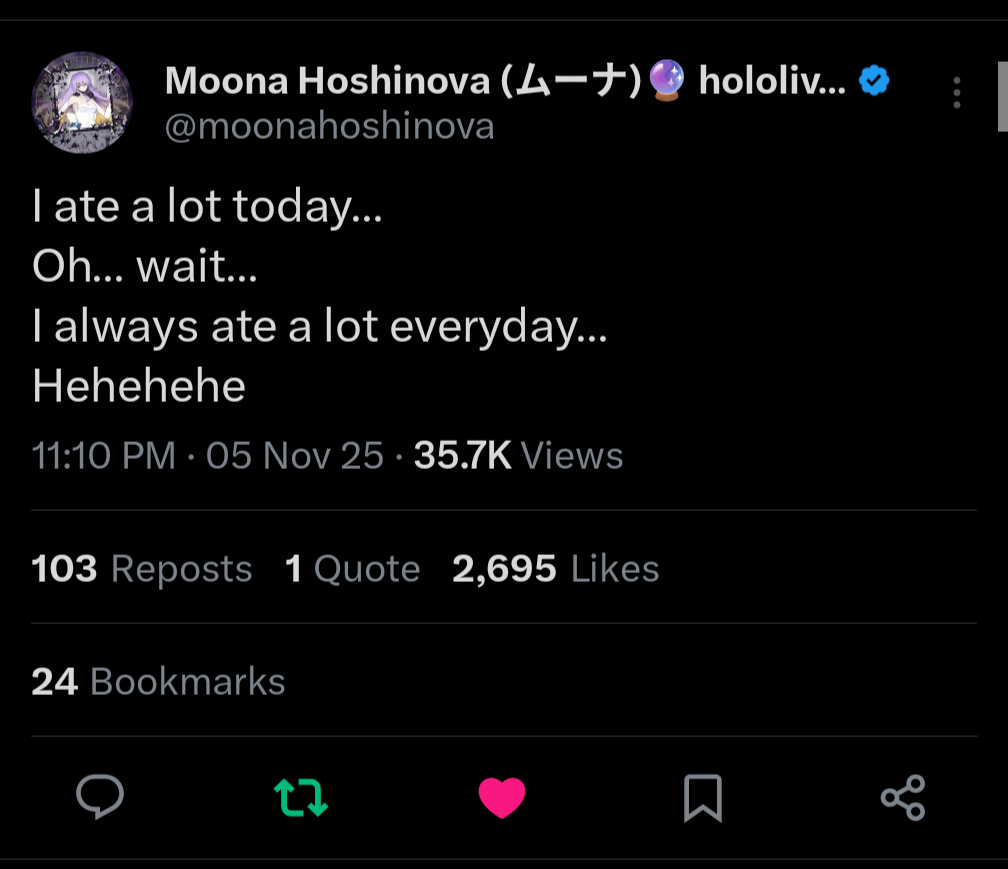Open the three-dot more options menu
1008x869 pixels.
[957, 93]
